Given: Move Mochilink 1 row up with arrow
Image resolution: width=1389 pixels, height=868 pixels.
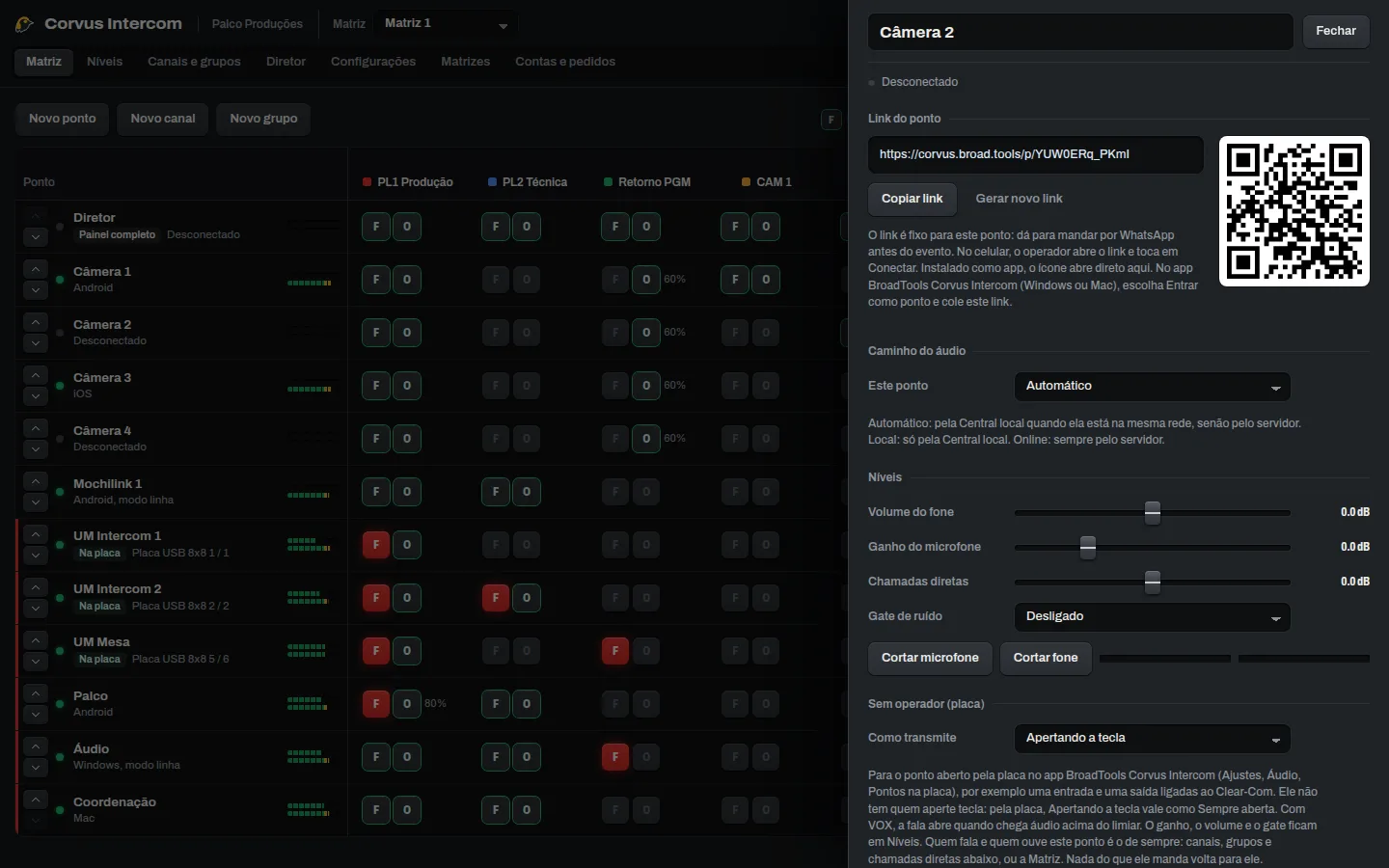Looking at the screenshot, I should pos(35,480).
